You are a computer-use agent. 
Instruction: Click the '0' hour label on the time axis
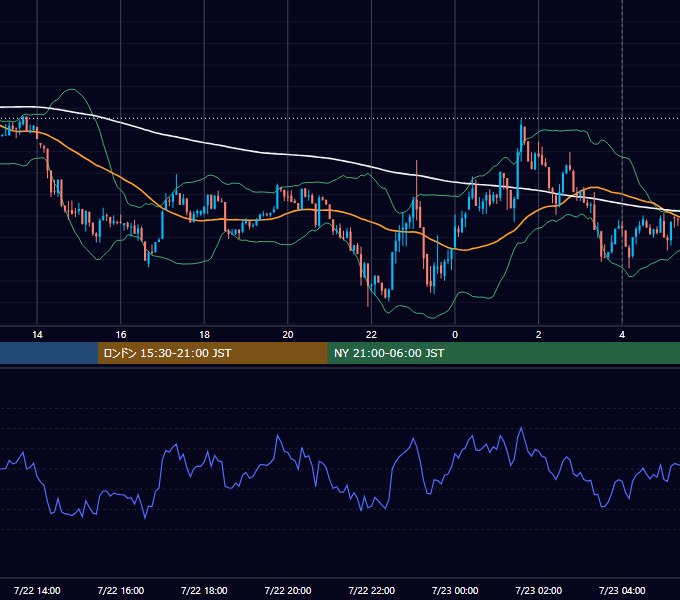(455, 335)
